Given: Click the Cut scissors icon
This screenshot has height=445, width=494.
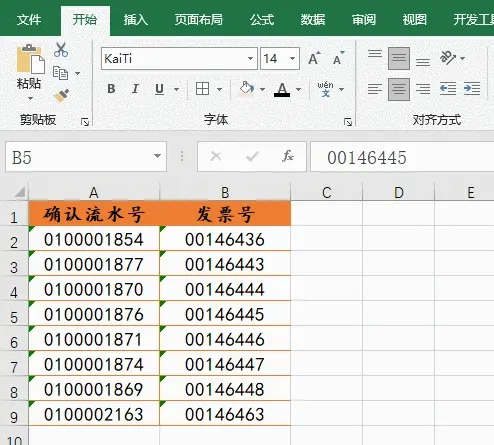Looking at the screenshot, I should click(x=61, y=50).
